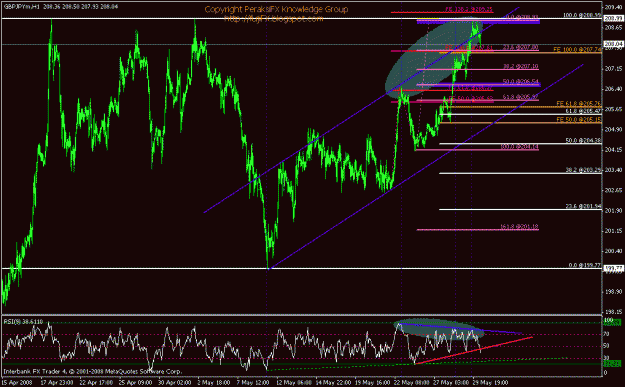Select the 100.0 @208.99 Fibonacci label
The width and height of the screenshot is (625, 387).
pyautogui.click(x=582, y=15)
